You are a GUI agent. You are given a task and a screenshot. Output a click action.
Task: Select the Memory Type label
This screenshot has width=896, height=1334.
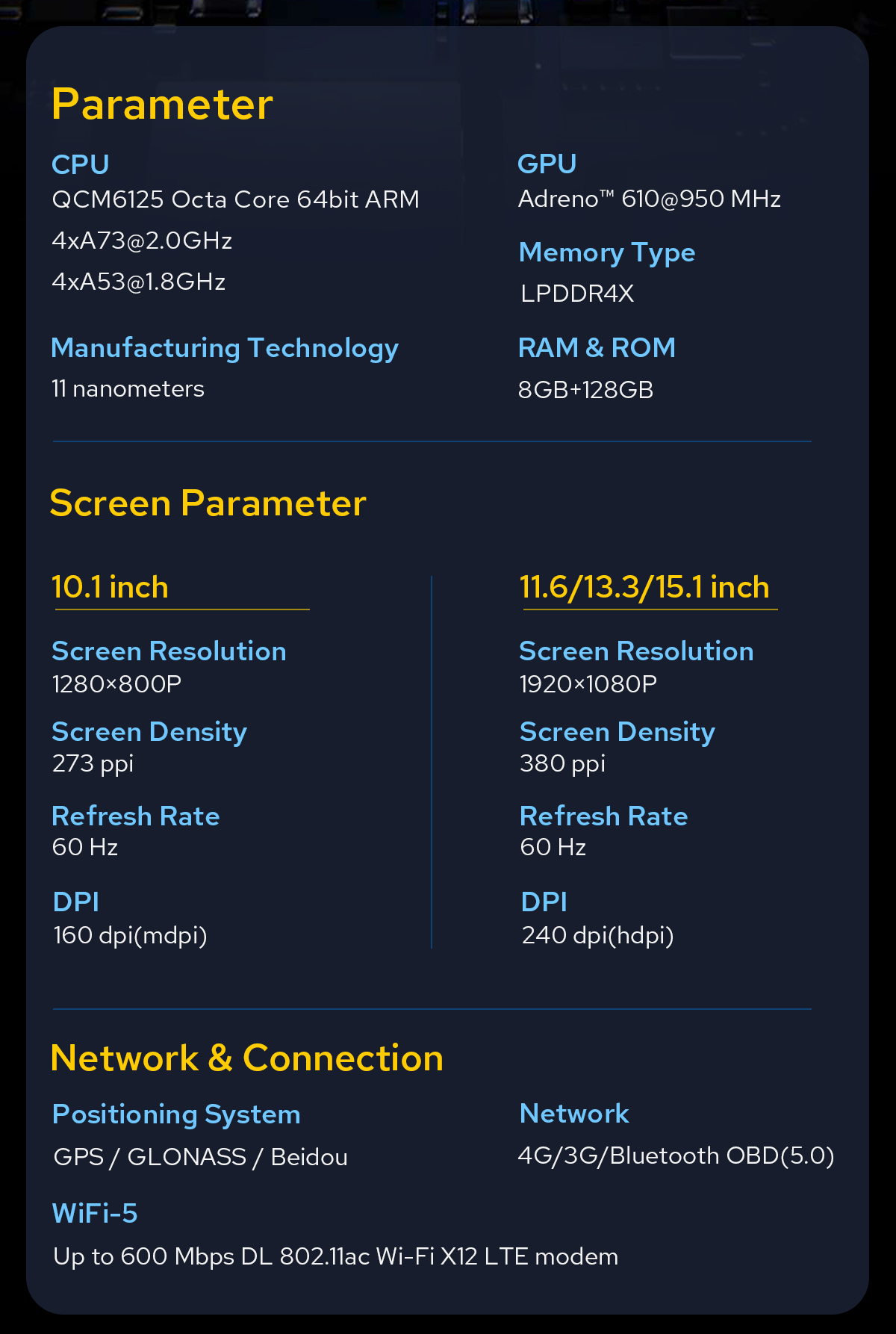click(607, 253)
